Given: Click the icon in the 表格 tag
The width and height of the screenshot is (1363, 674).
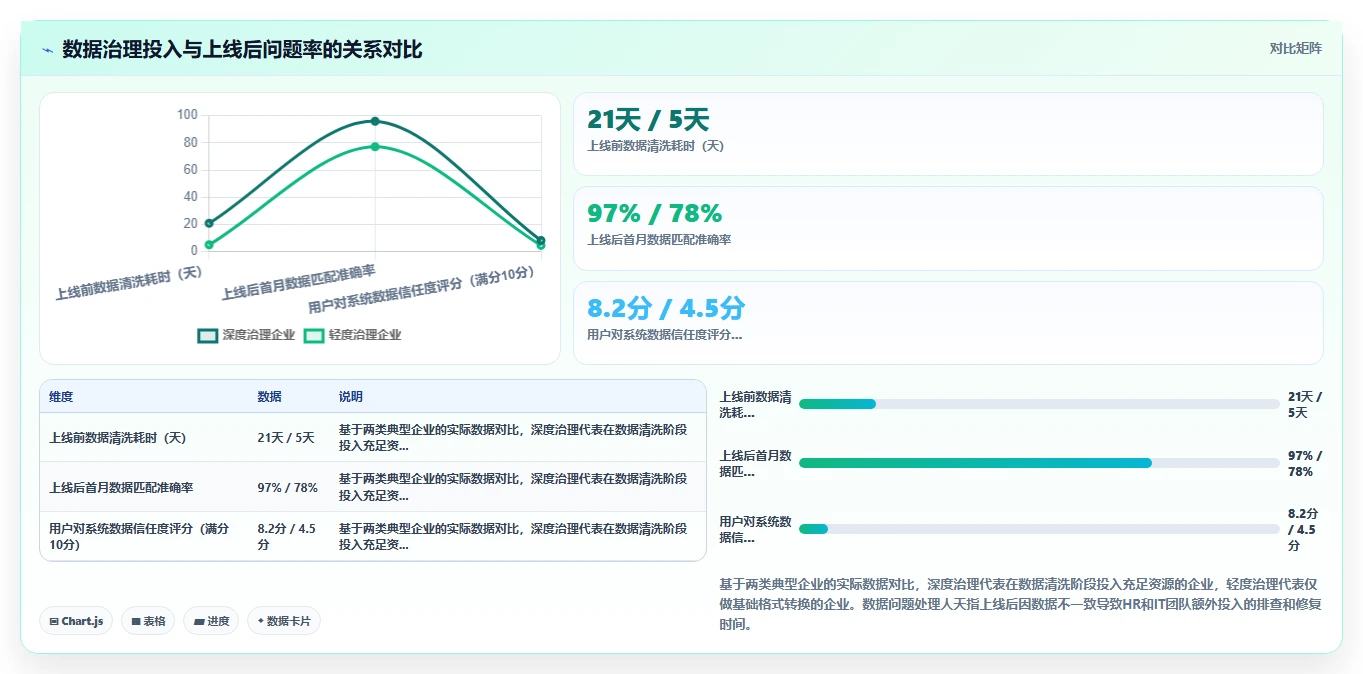Looking at the screenshot, I should (136, 621).
